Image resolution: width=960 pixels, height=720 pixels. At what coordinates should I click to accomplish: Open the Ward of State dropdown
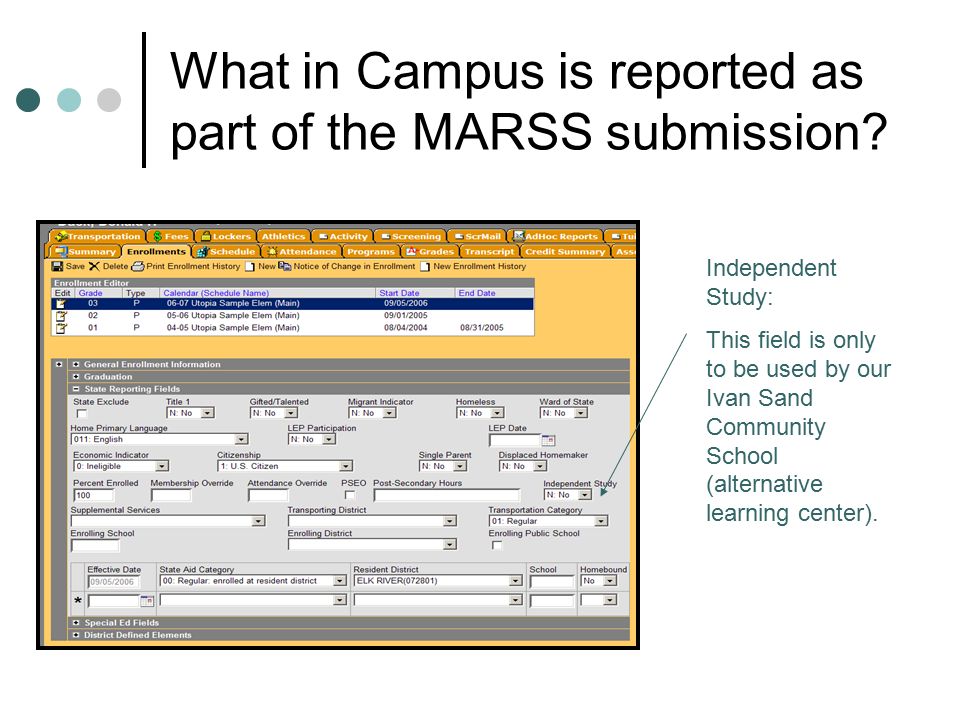coord(581,413)
